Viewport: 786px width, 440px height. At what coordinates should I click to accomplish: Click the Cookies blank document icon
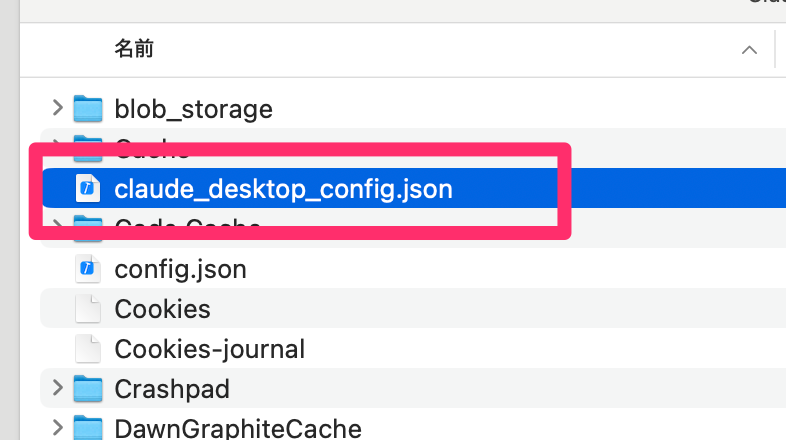pyautogui.click(x=88, y=309)
